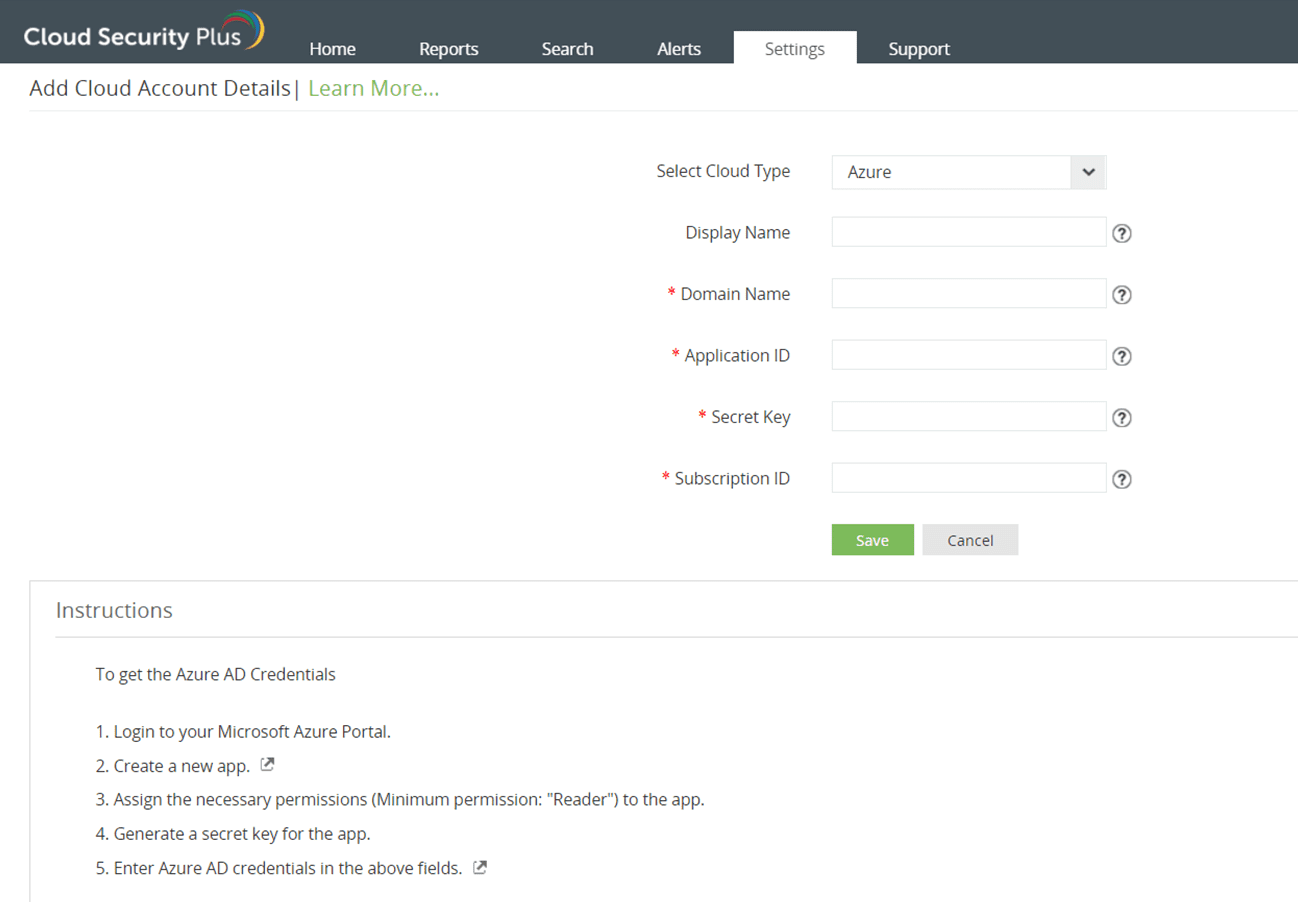Open the Alerts tab
The width and height of the screenshot is (1298, 902).
(679, 49)
